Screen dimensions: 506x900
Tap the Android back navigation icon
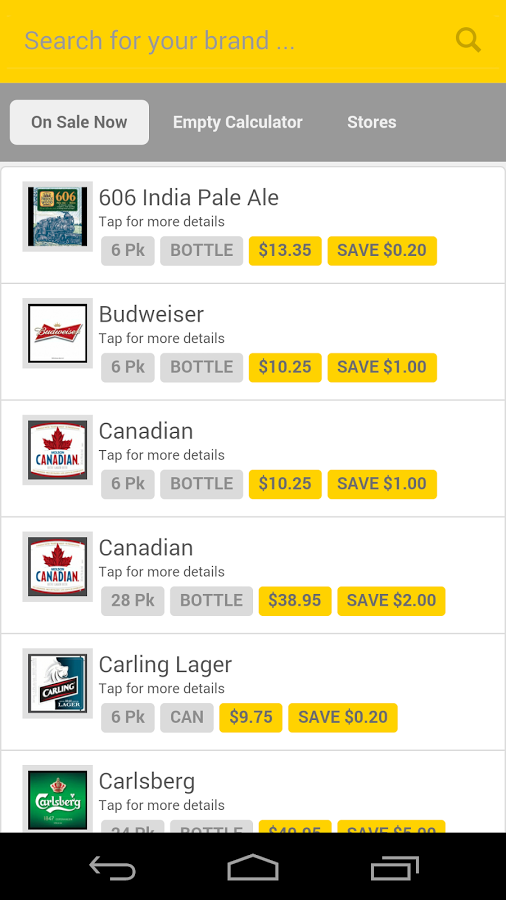click(112, 867)
